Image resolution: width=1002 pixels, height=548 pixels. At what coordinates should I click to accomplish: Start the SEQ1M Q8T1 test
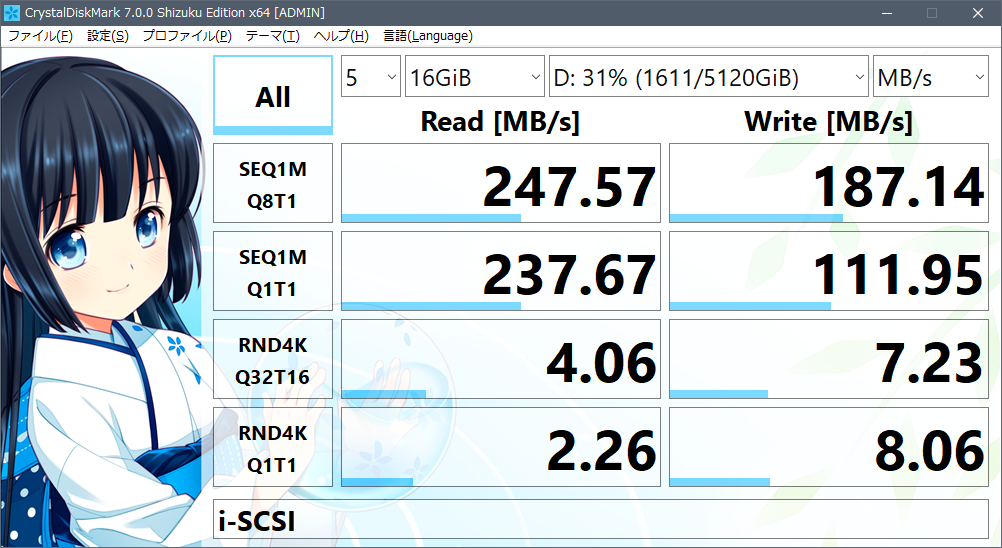tap(273, 183)
